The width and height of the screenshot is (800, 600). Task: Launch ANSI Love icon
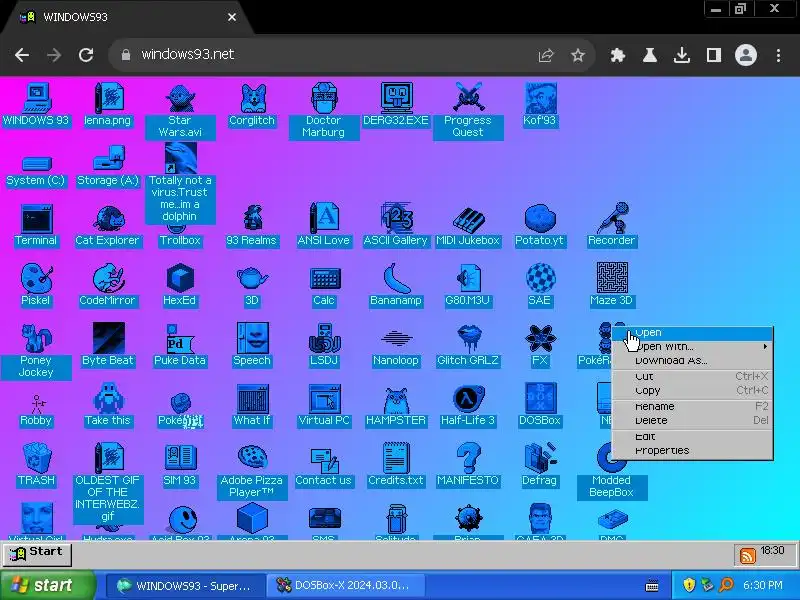pyautogui.click(x=324, y=218)
